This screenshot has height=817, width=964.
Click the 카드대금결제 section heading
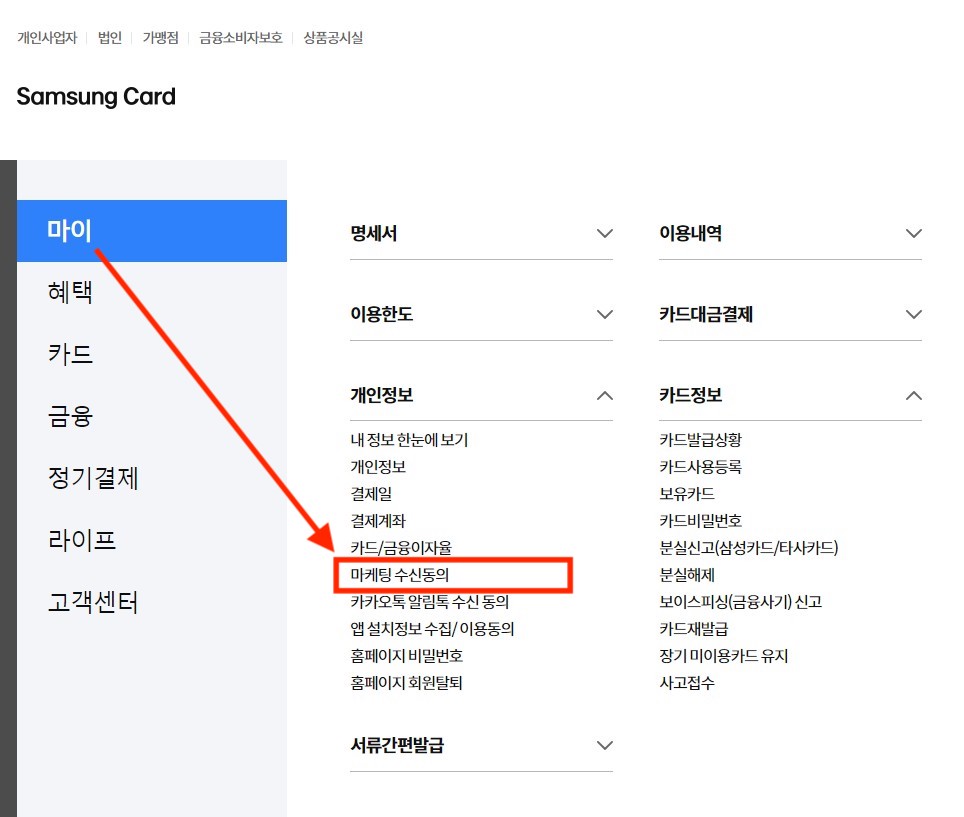[706, 314]
